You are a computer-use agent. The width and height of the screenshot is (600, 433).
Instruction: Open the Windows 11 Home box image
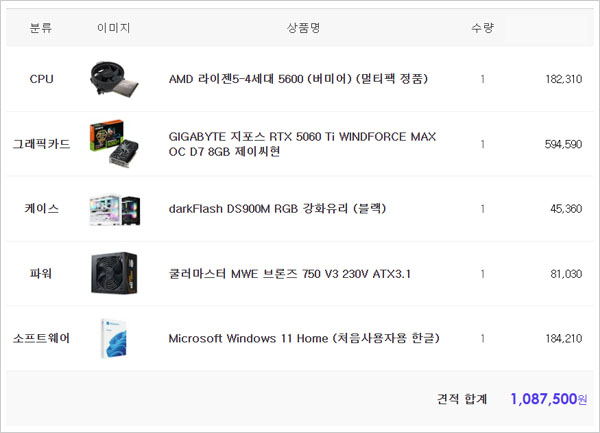coord(114,339)
